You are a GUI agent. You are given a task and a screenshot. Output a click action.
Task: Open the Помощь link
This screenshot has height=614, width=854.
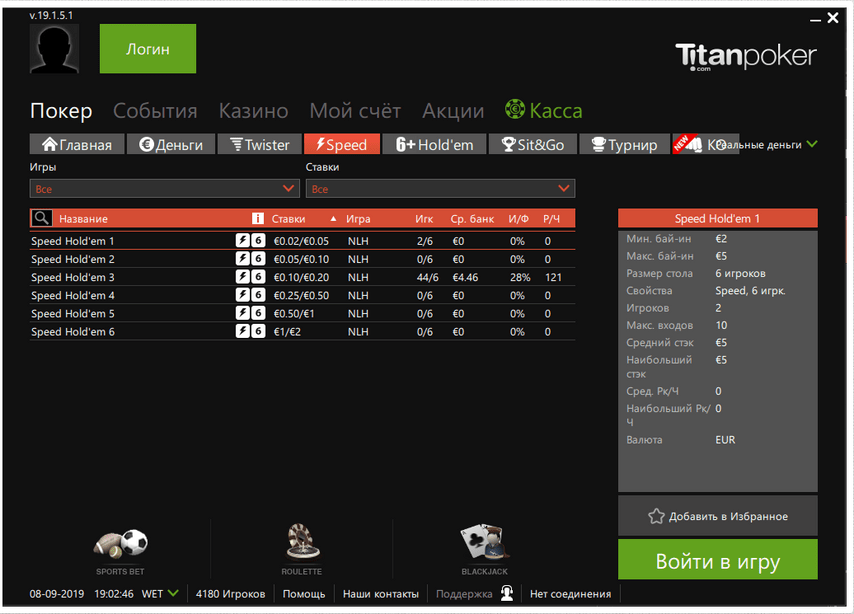click(x=304, y=594)
